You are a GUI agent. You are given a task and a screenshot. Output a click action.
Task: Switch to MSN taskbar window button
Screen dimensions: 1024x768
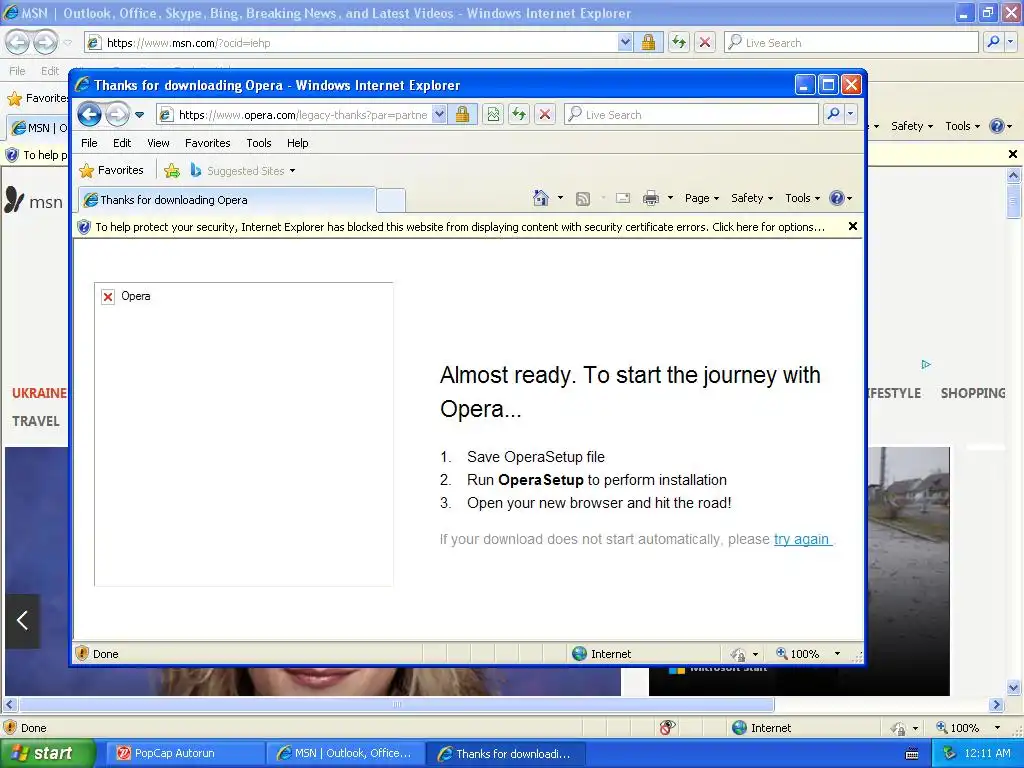[x=345, y=753]
